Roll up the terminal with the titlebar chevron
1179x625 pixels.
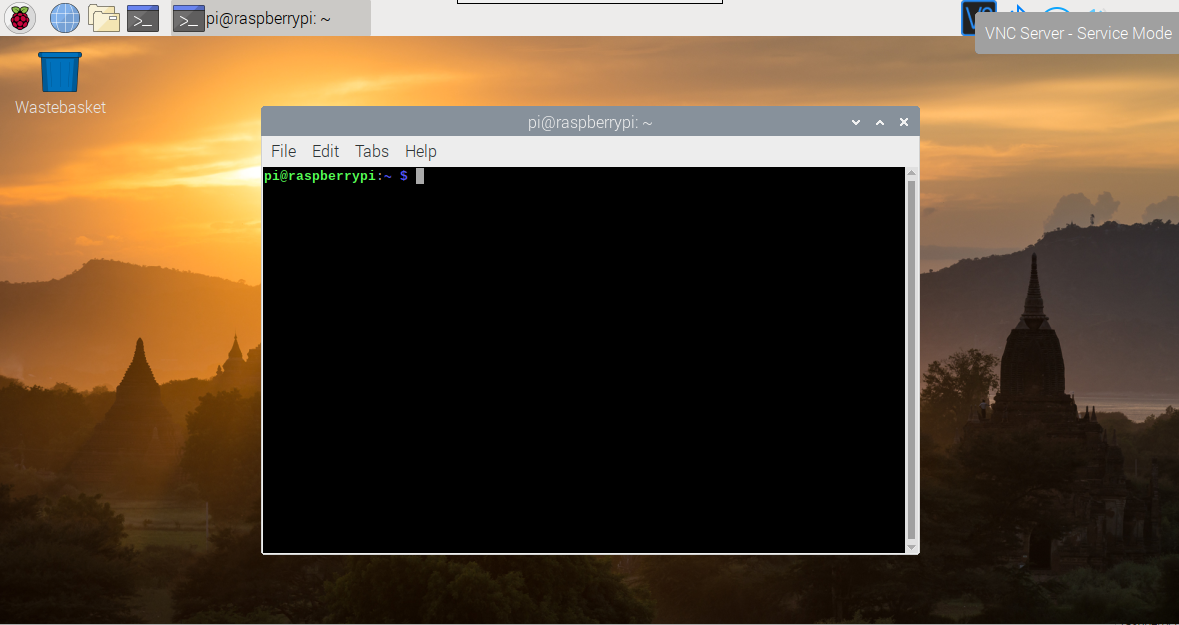tap(855, 121)
